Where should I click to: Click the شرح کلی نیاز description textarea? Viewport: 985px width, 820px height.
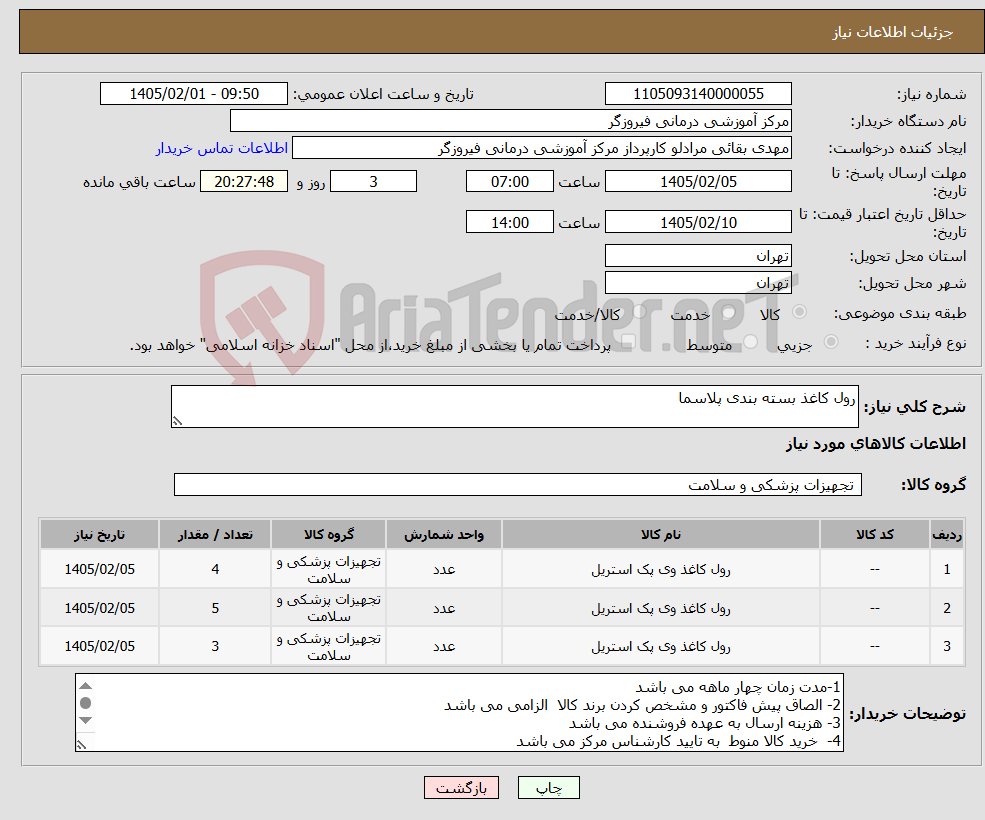point(514,407)
